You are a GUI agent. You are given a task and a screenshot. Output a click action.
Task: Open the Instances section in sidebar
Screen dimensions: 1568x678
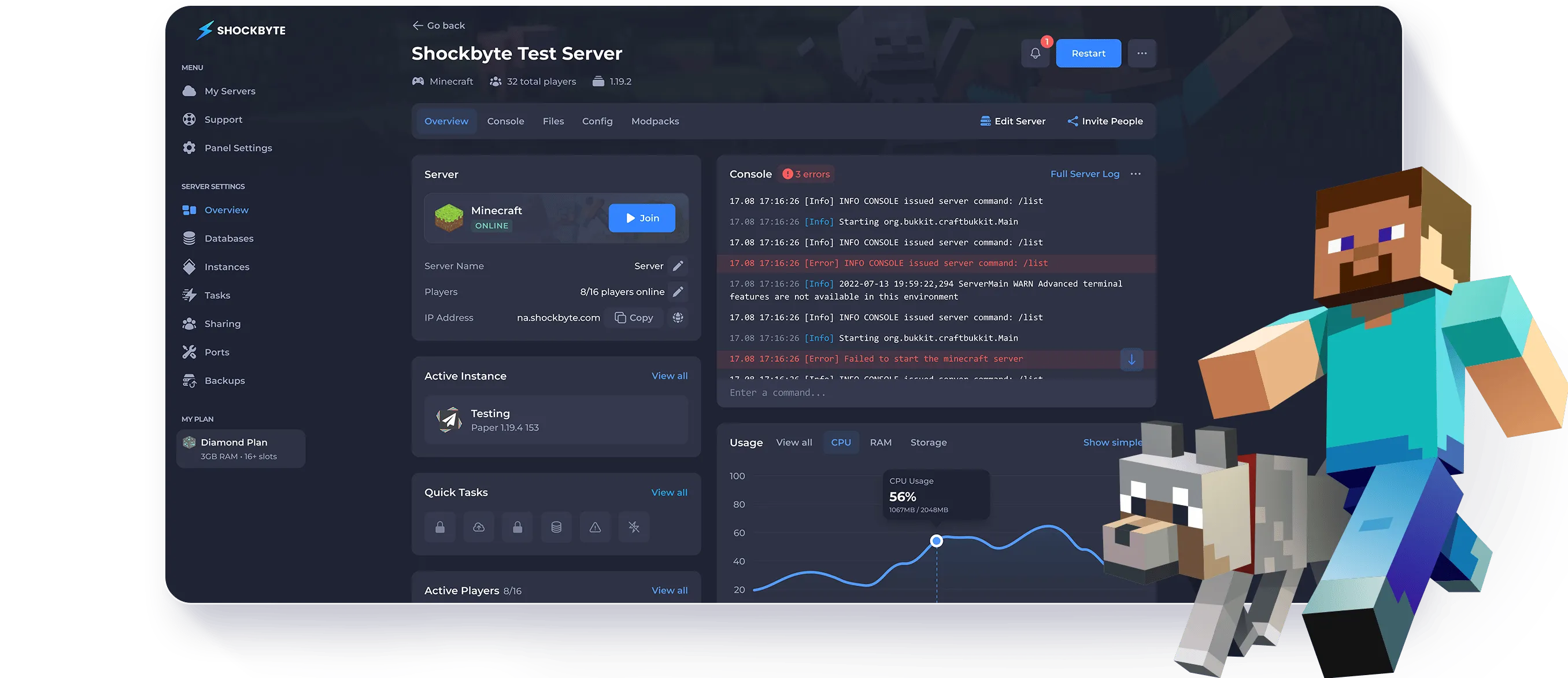coord(227,266)
